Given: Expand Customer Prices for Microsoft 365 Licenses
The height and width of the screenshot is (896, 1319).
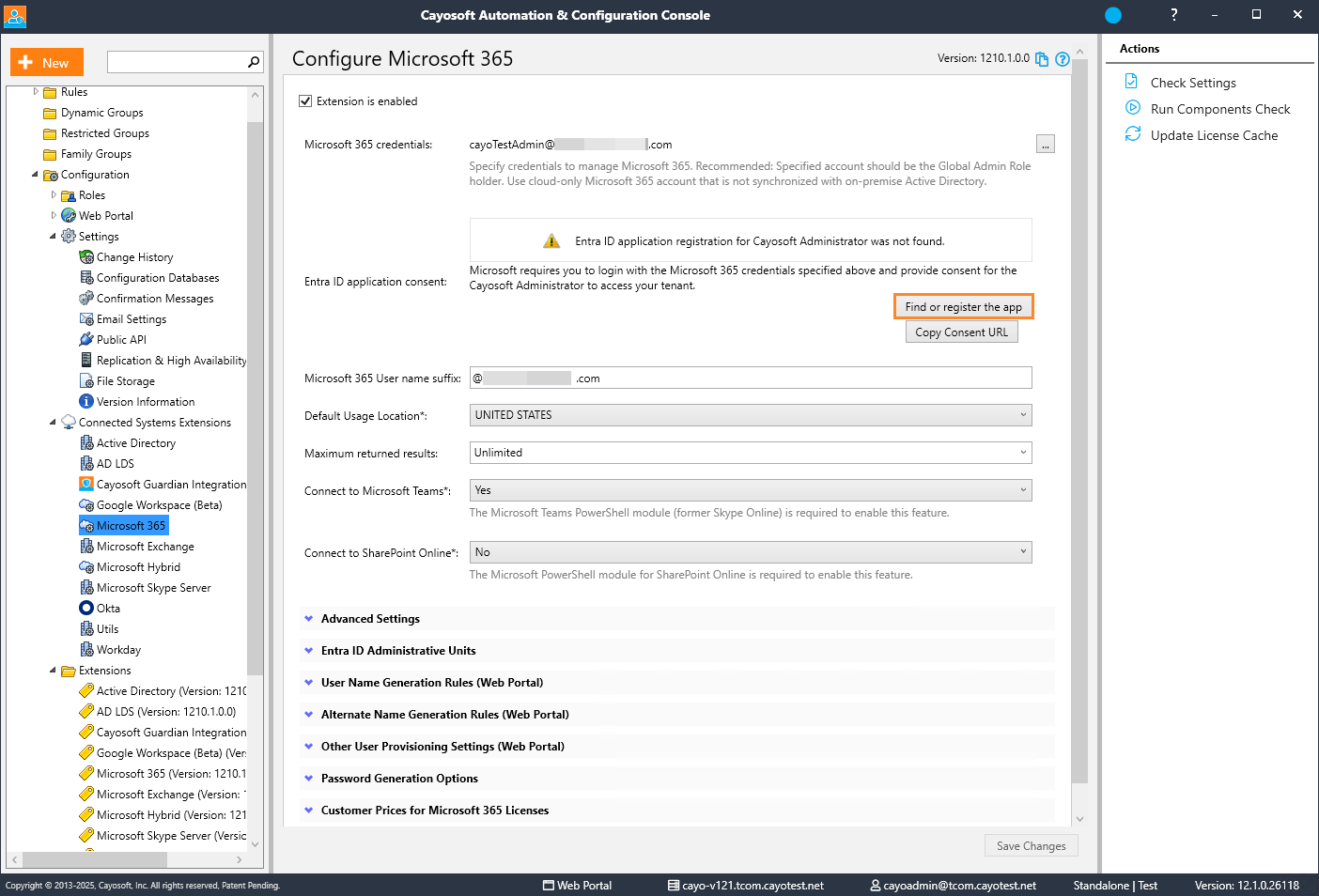Looking at the screenshot, I should tap(677, 810).
